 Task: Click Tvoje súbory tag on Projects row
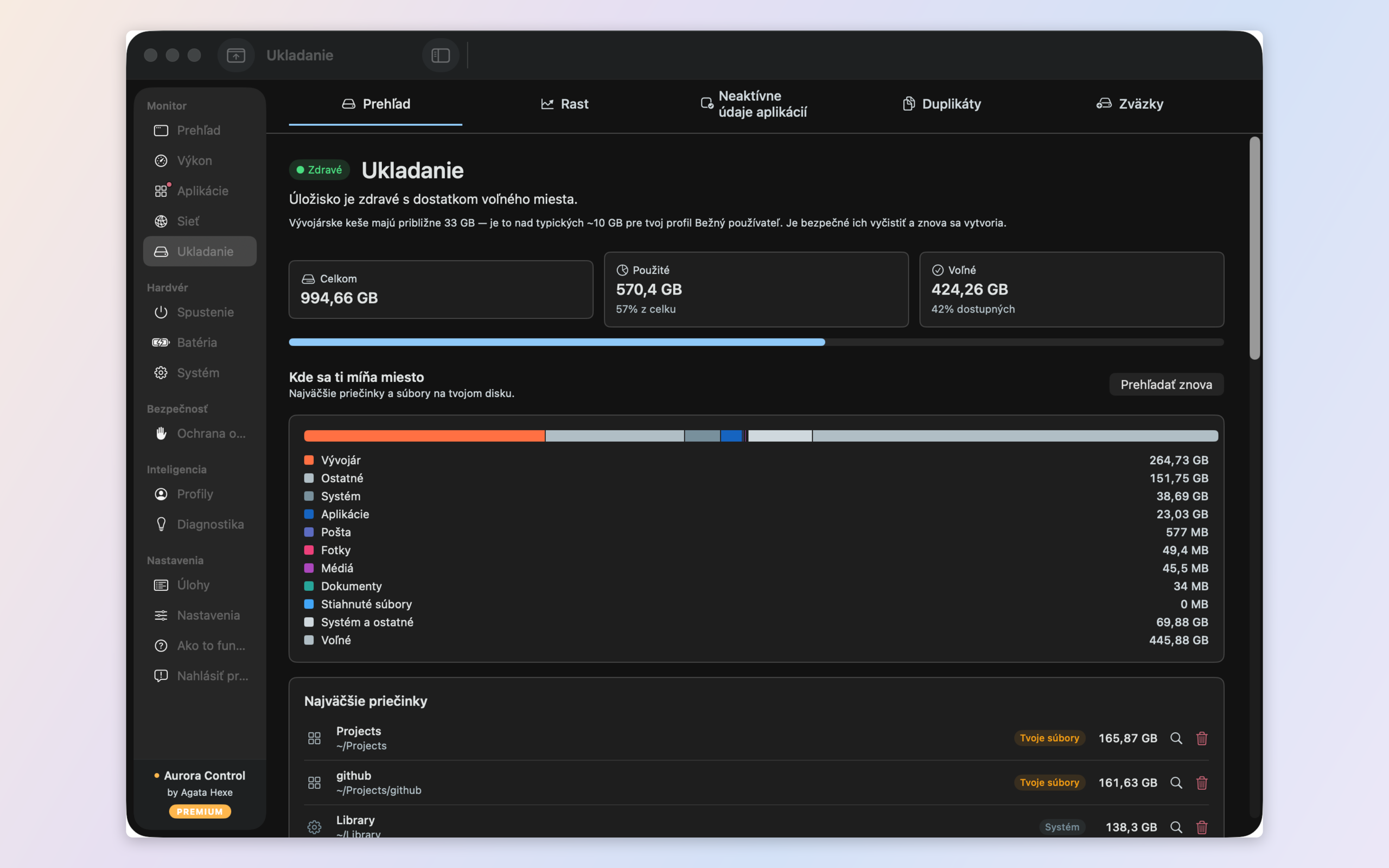[1049, 738]
